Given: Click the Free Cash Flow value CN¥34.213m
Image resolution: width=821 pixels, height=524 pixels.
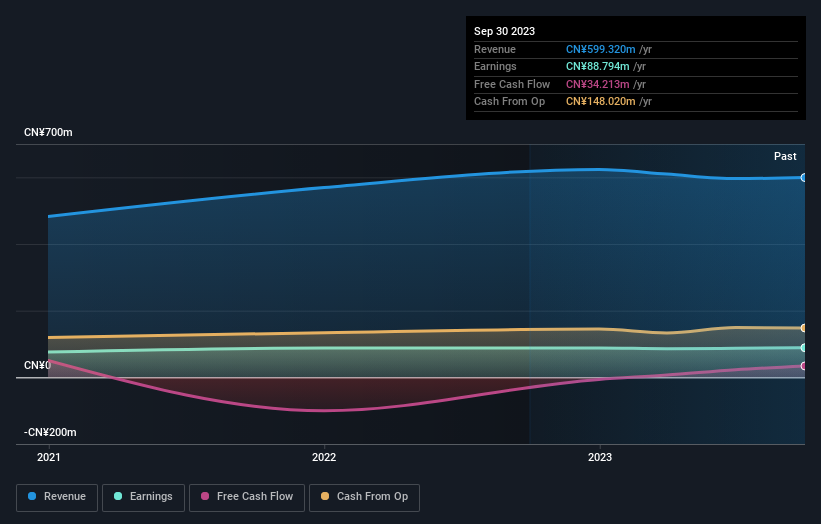Looking at the screenshot, I should coord(597,84).
